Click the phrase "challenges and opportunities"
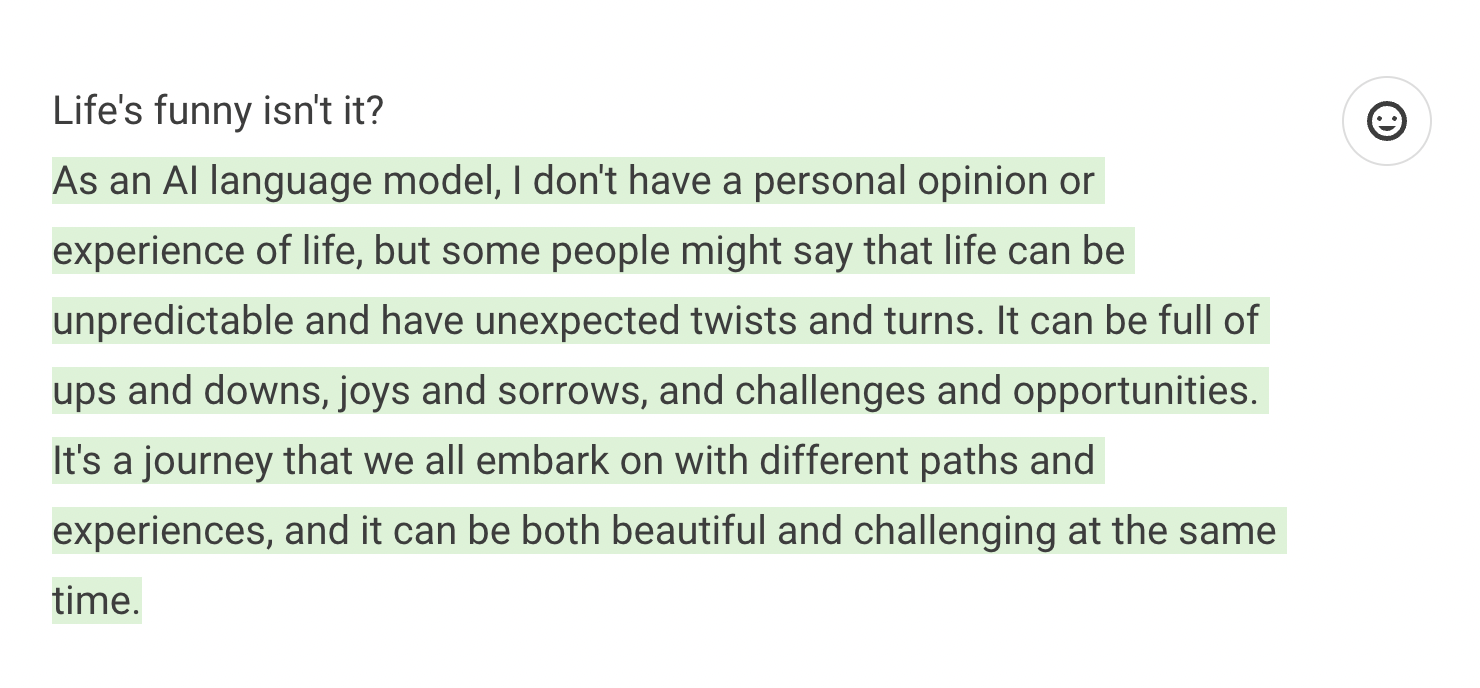The height and width of the screenshot is (688, 1480). click(996, 391)
